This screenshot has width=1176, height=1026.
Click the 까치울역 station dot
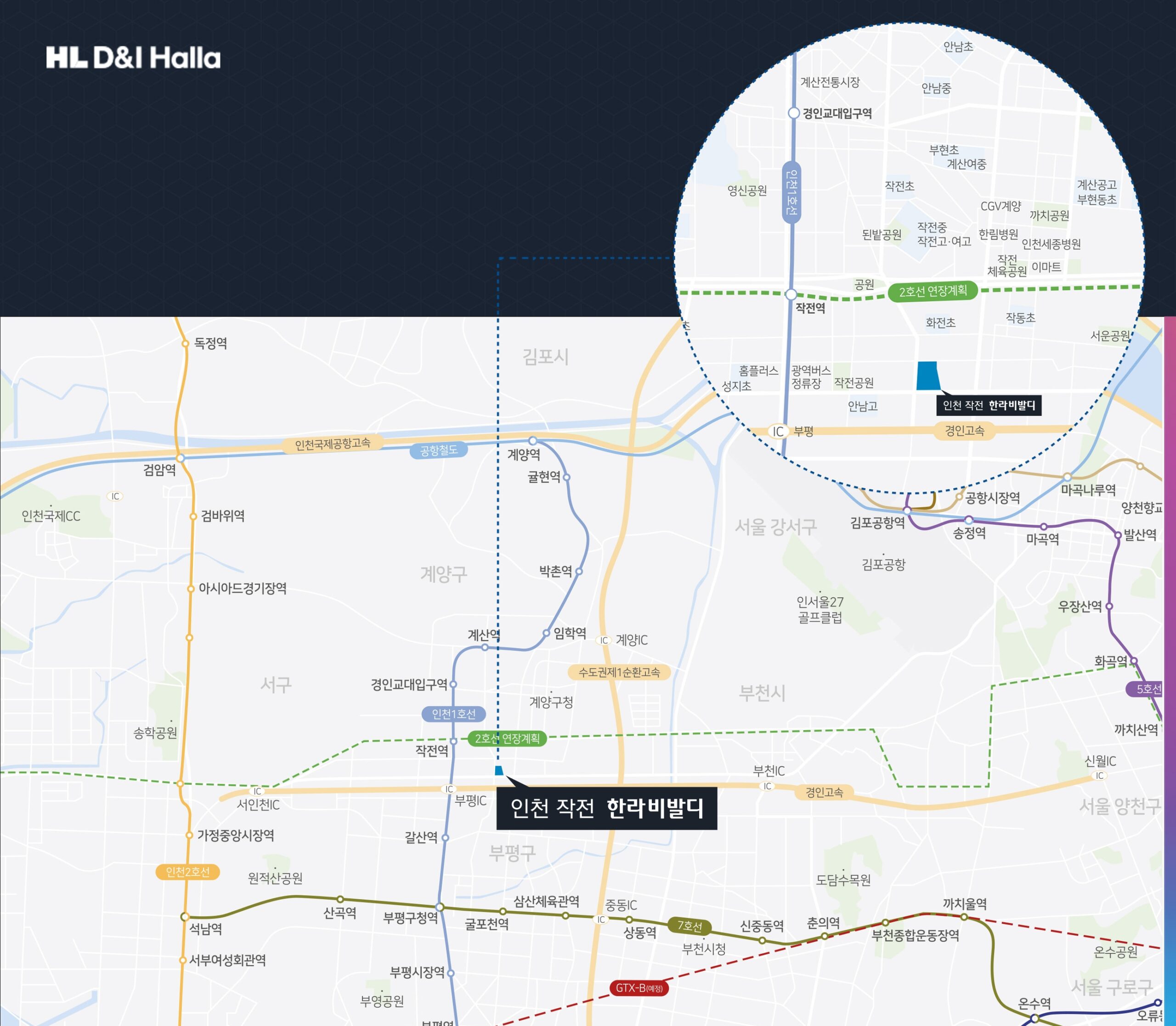click(x=964, y=917)
